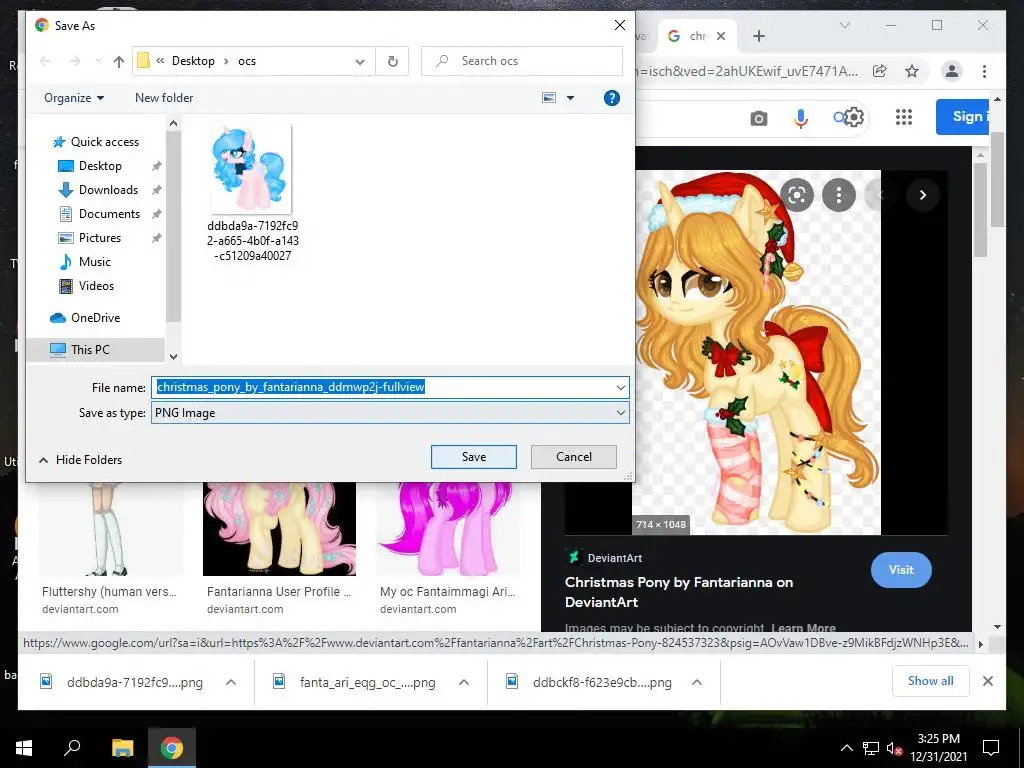The image size is (1024, 768).
Task: Open the Christmas Pony by Fantarianna title link
Action: point(679,592)
